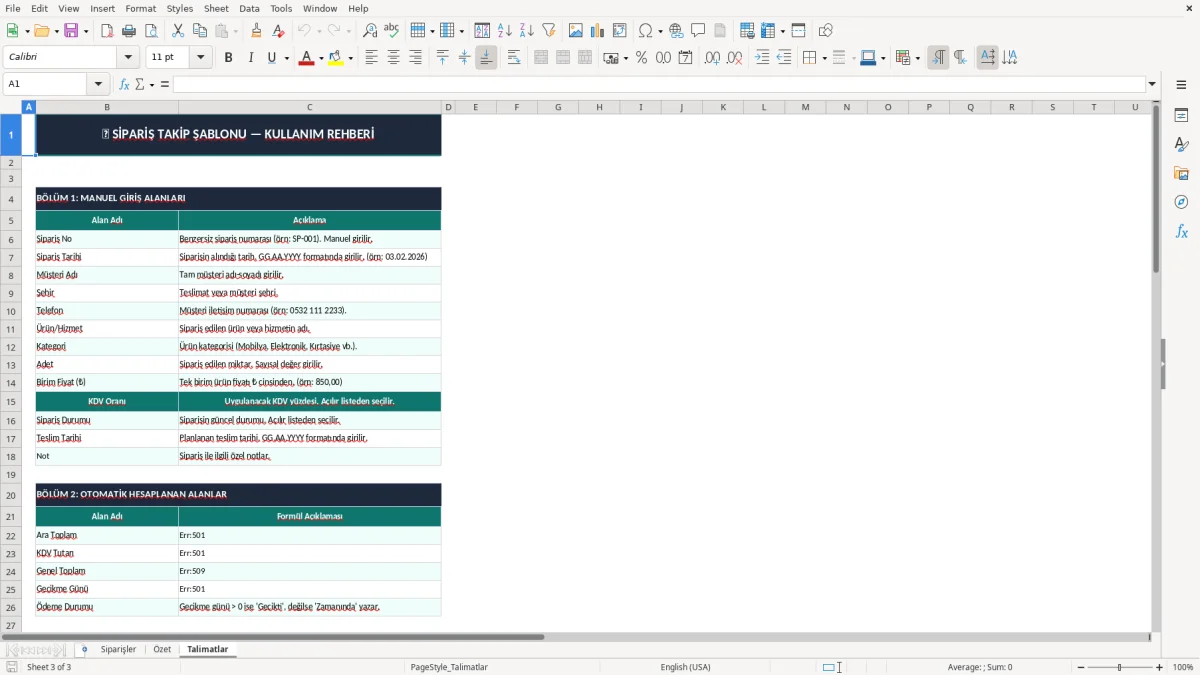Switch to the Siparişler sheet tab
This screenshot has height=675, width=1200.
point(118,649)
